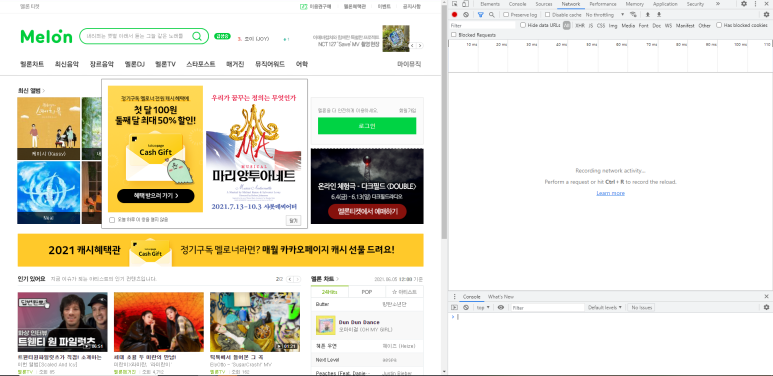Next page arrow of 인기 있어요 section

(x=297, y=279)
